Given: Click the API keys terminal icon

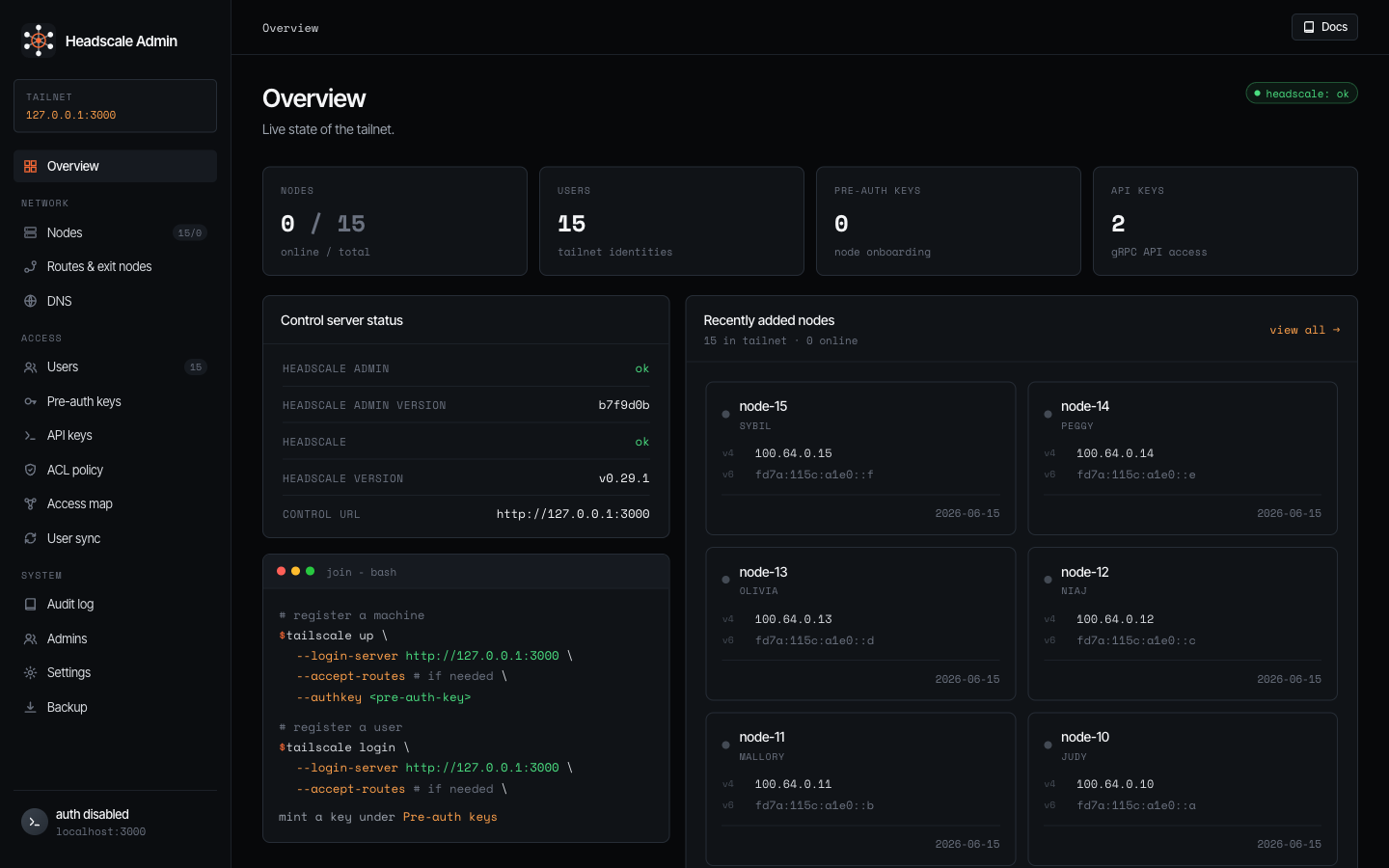Looking at the screenshot, I should 30,436.
